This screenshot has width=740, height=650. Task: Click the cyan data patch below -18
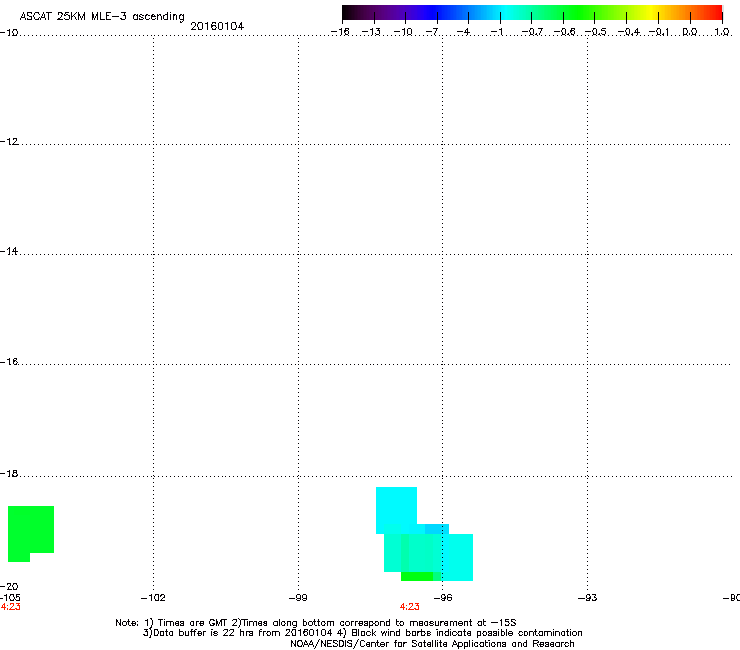pos(396,510)
